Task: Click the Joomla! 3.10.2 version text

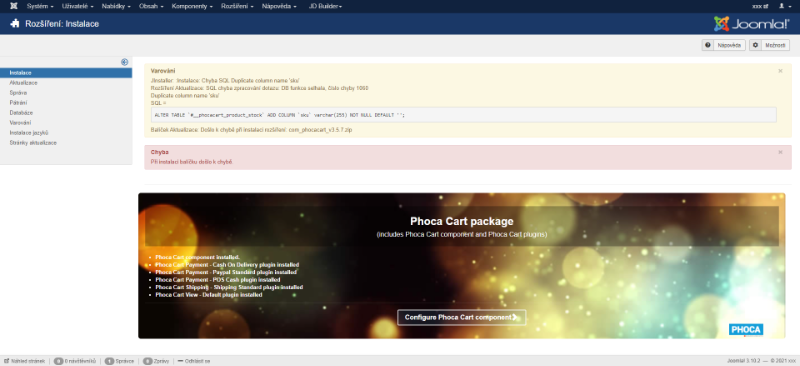Action: [743, 361]
